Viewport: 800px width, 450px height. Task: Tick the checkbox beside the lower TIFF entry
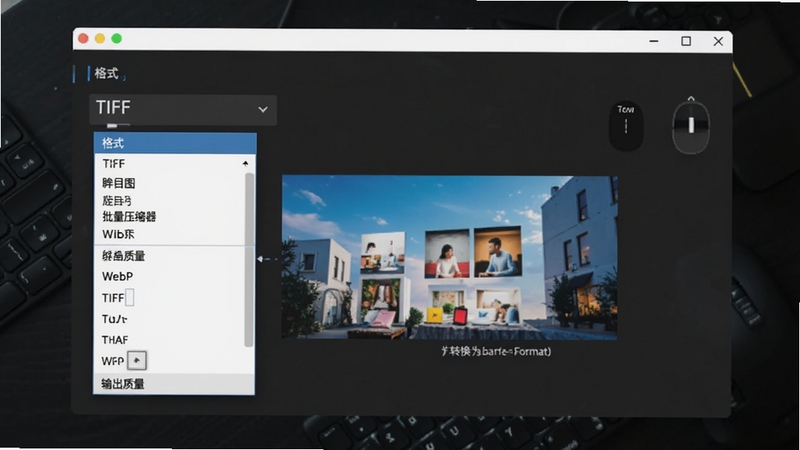[x=130, y=297]
